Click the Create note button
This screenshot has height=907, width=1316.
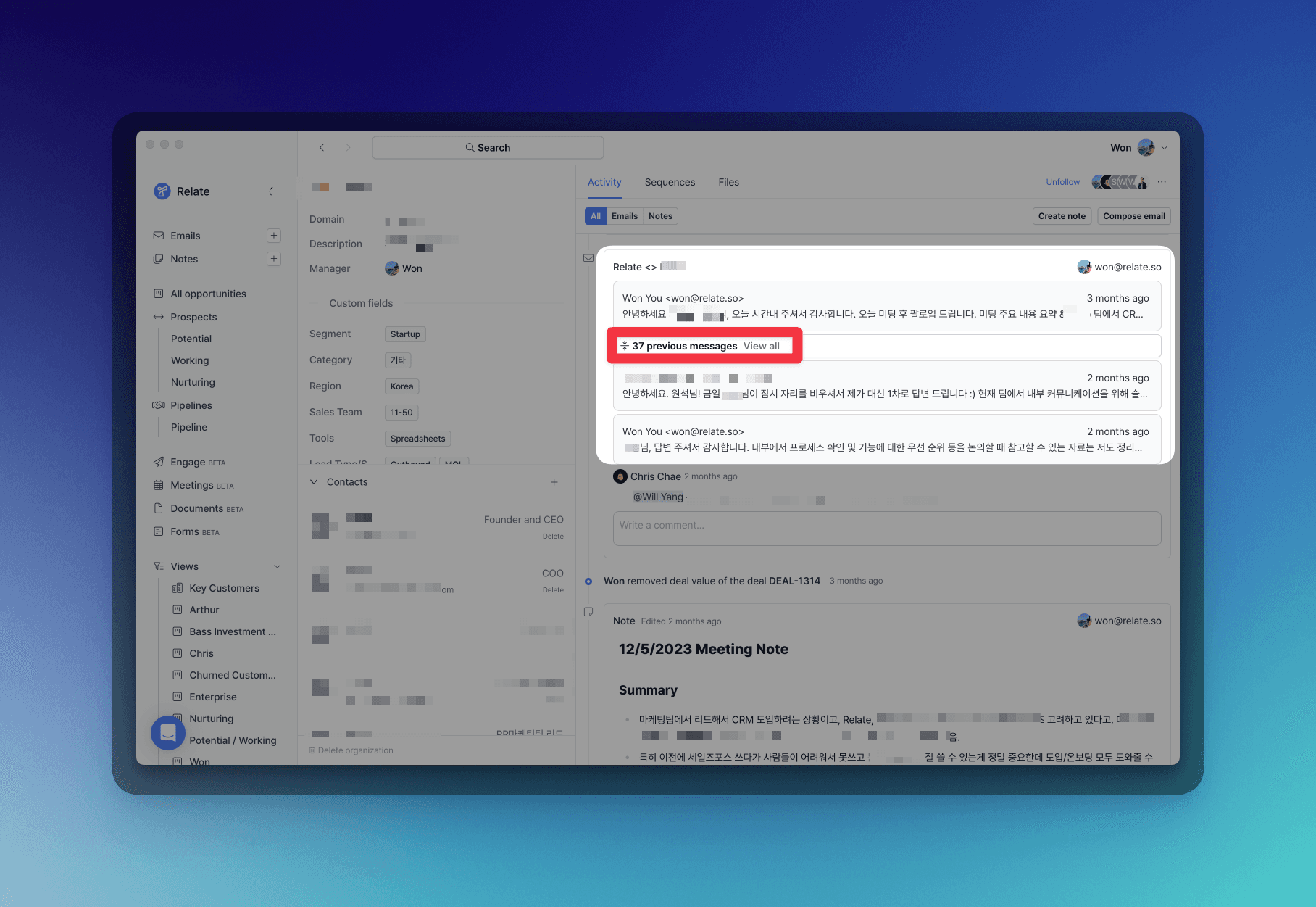(x=1062, y=216)
